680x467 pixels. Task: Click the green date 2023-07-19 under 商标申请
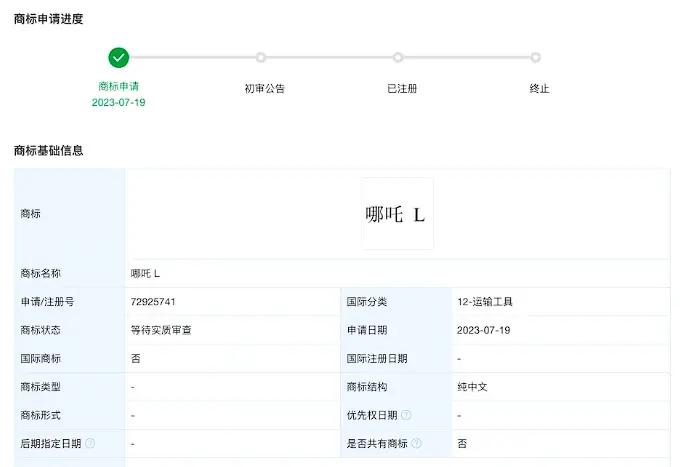pyautogui.click(x=118, y=102)
